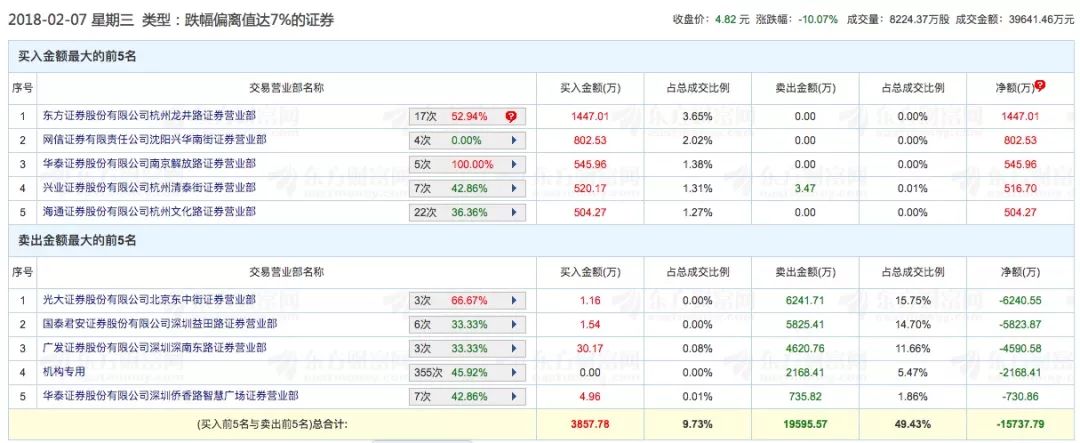Click the 买入金额最大的前5名 section header
This screenshot has width=1080, height=443.
coord(77,56)
